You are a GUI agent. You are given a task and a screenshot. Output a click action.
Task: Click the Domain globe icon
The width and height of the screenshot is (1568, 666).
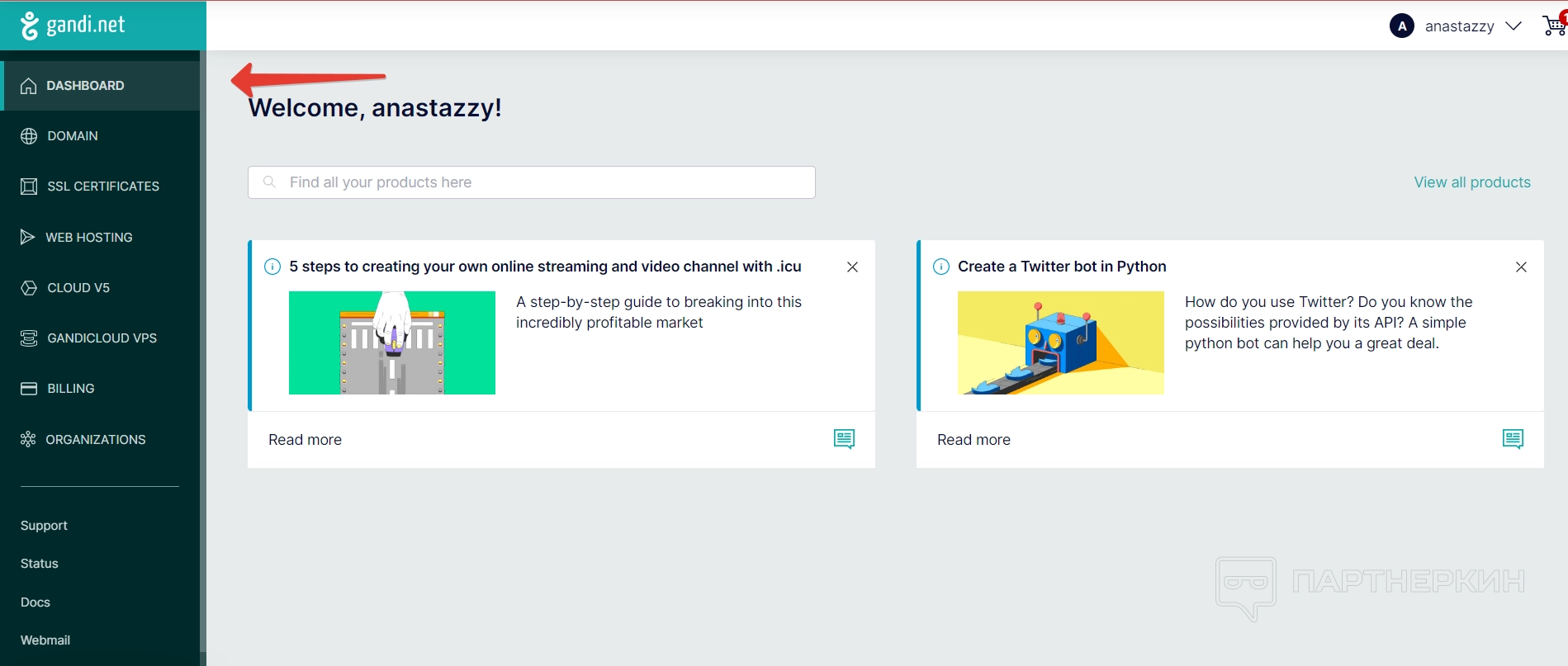click(29, 136)
